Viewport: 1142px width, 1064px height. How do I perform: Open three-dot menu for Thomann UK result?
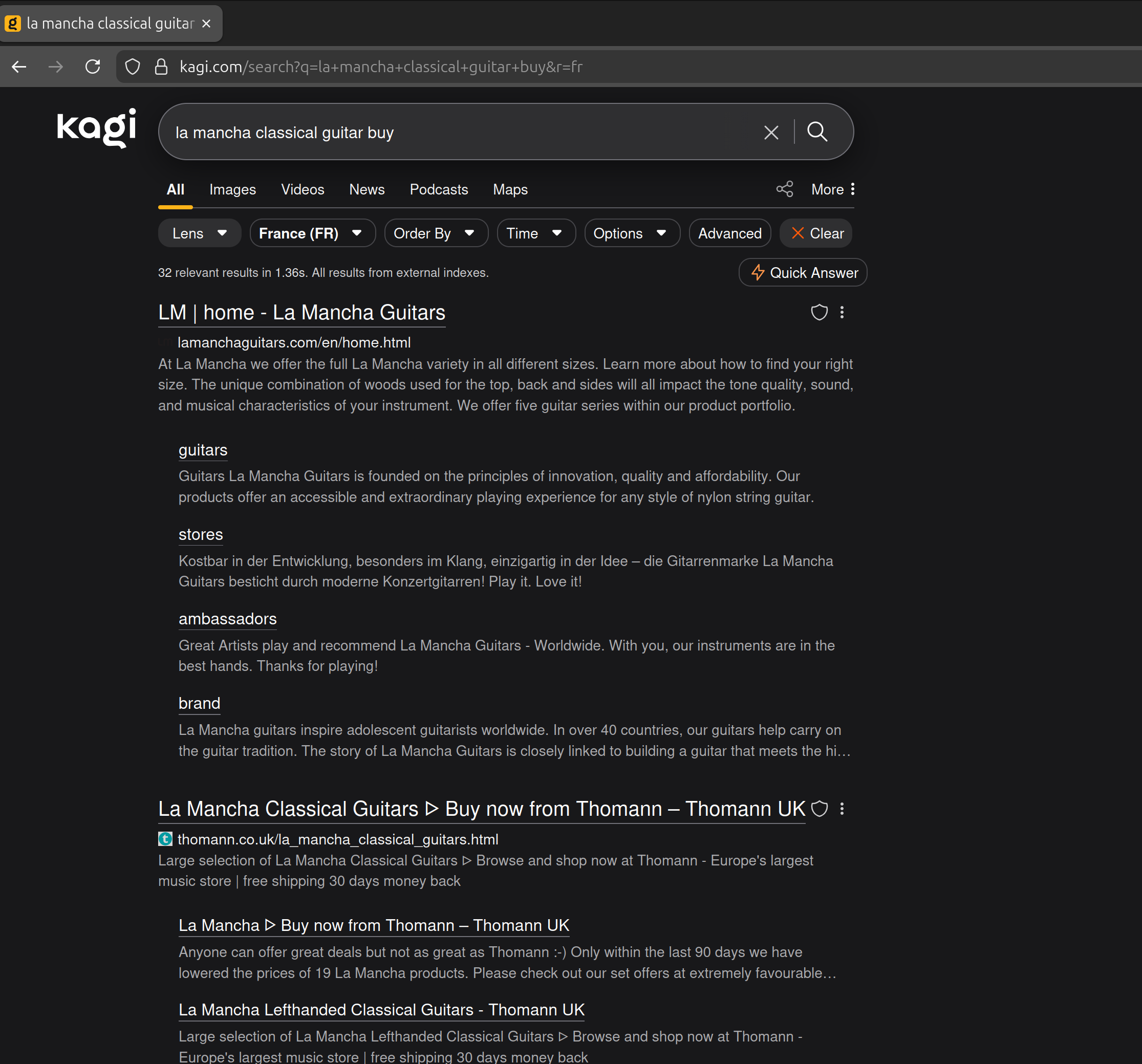coord(842,809)
